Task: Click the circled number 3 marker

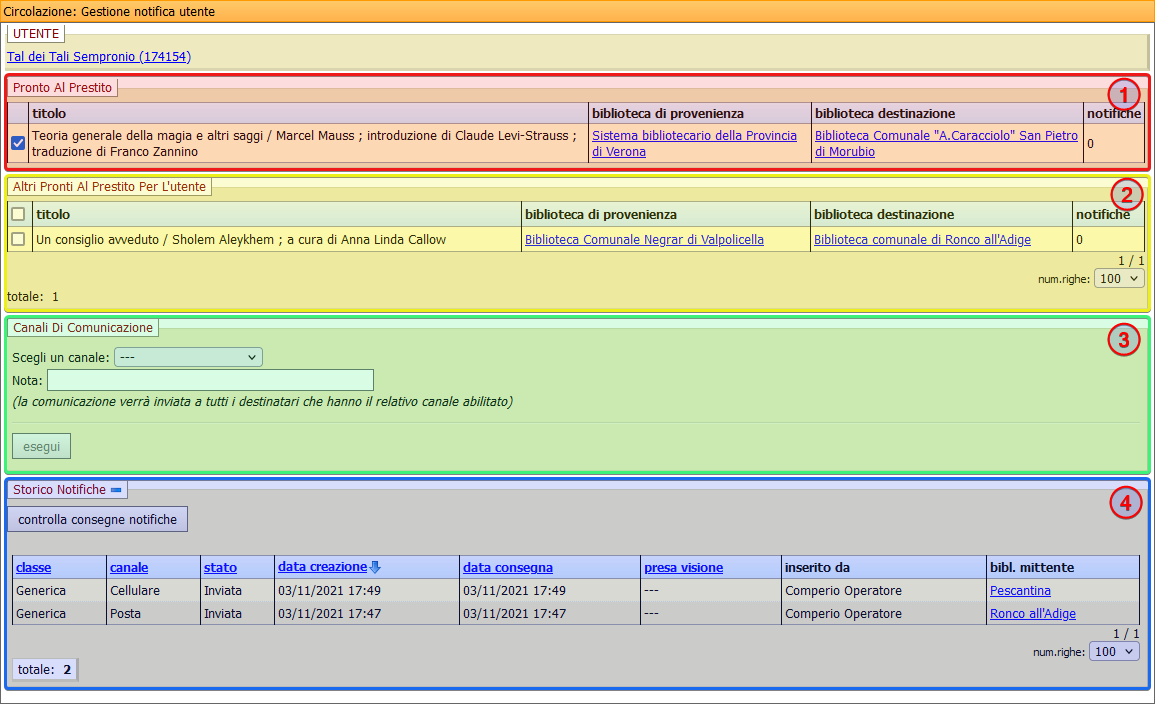Action: click(x=1123, y=340)
